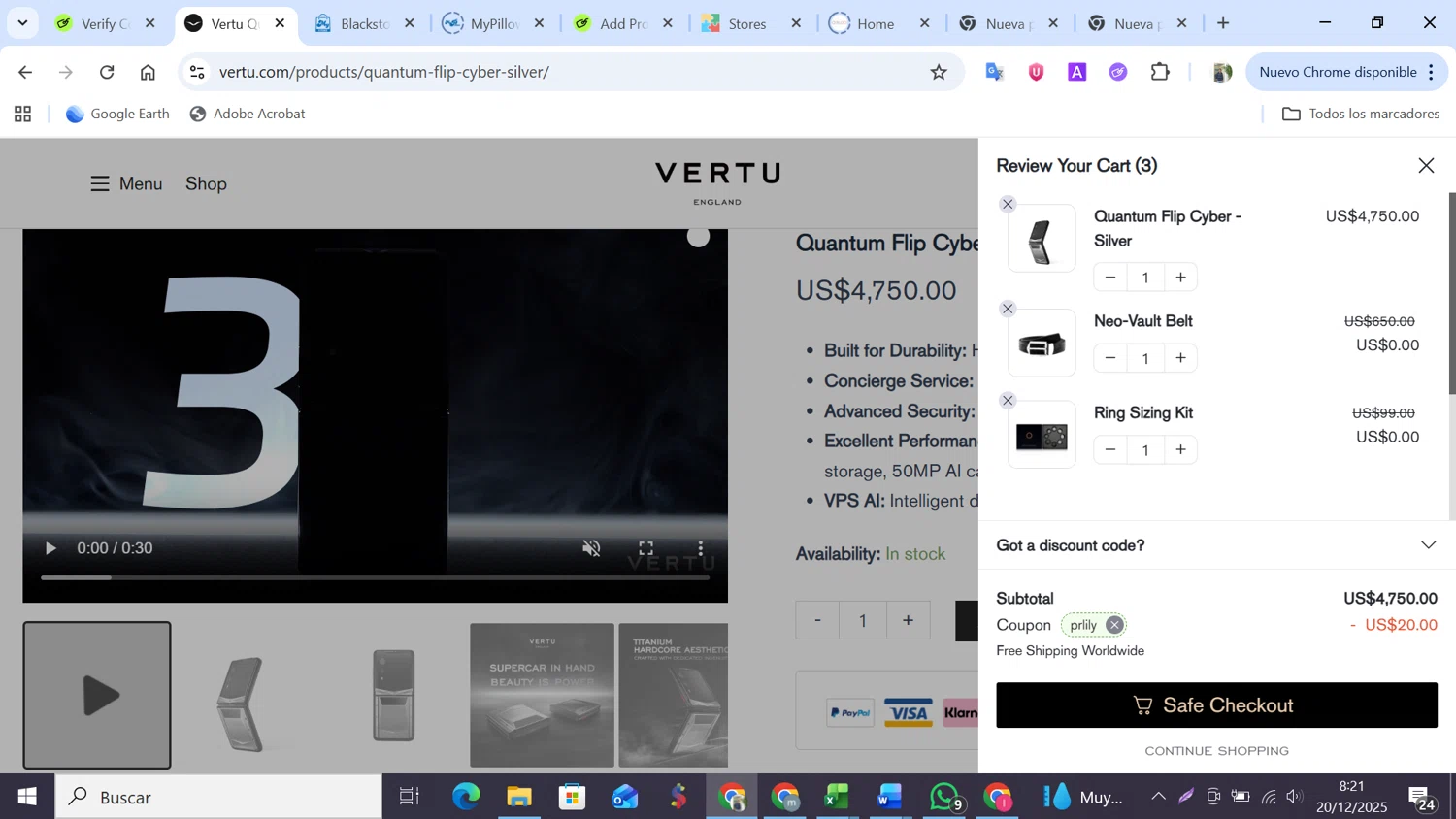This screenshot has height=819, width=1456.
Task: Open the Shop menu
Action: (206, 183)
